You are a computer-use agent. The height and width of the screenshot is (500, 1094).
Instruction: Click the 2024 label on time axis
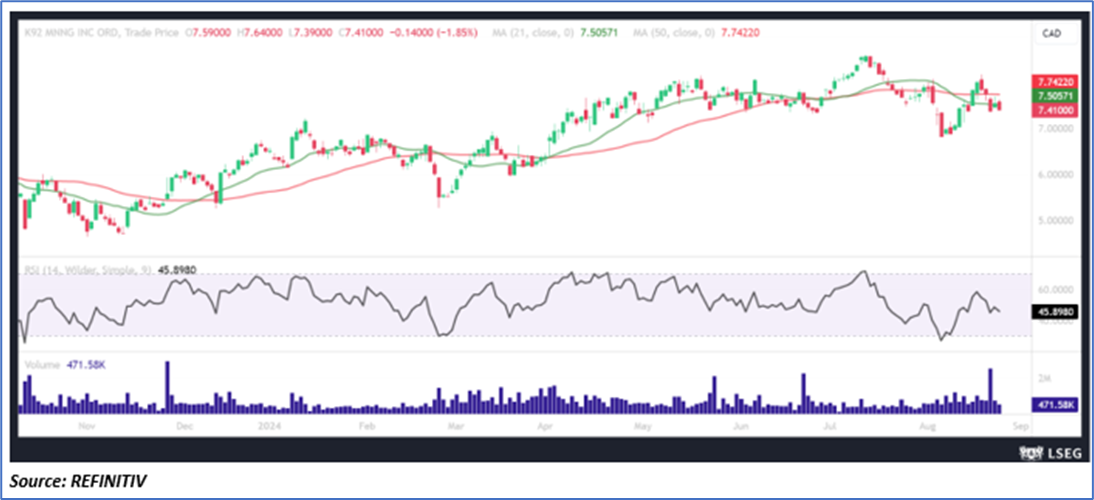267,424
